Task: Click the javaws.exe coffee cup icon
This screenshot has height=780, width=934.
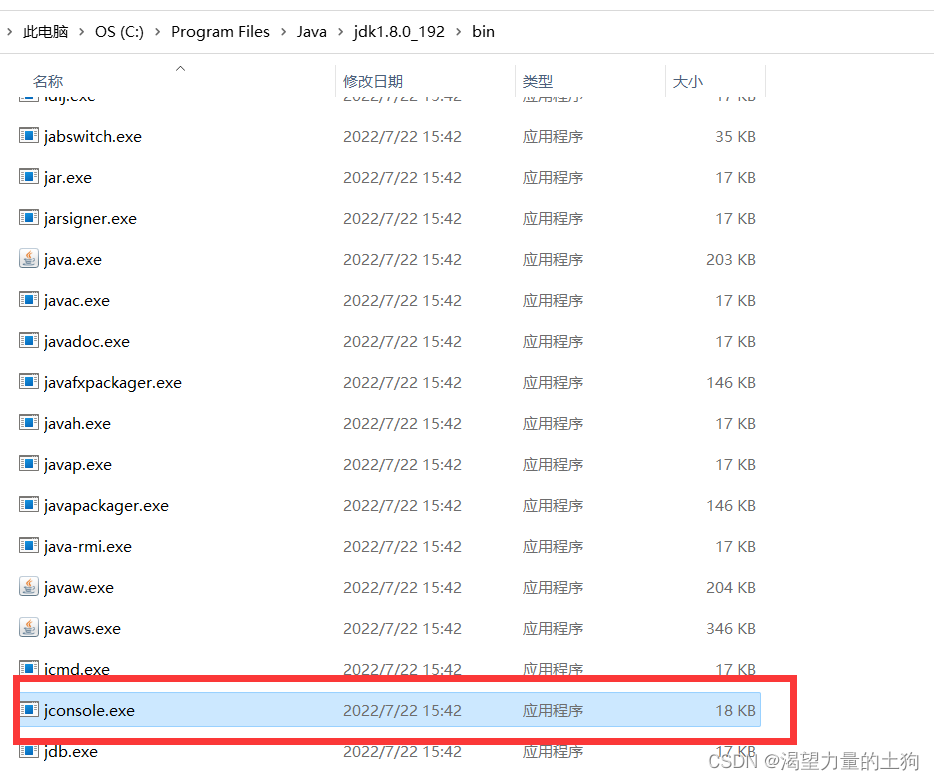Action: pos(29,627)
